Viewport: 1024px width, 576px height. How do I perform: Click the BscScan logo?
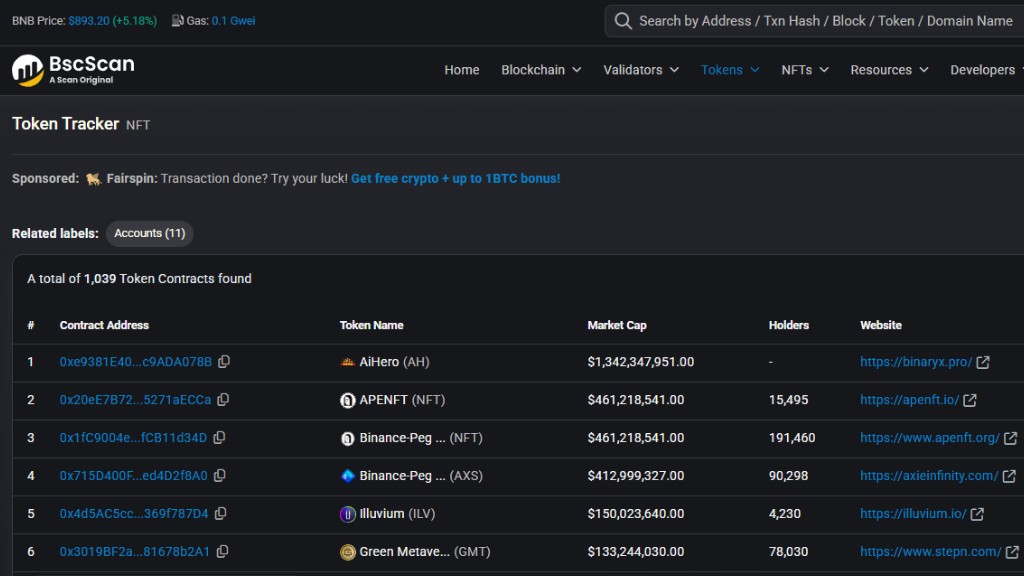click(73, 70)
